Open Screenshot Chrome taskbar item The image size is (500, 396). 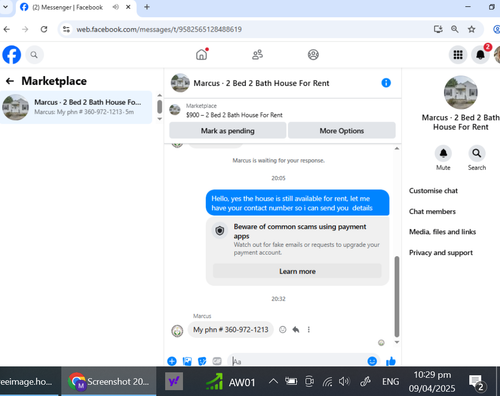109,381
